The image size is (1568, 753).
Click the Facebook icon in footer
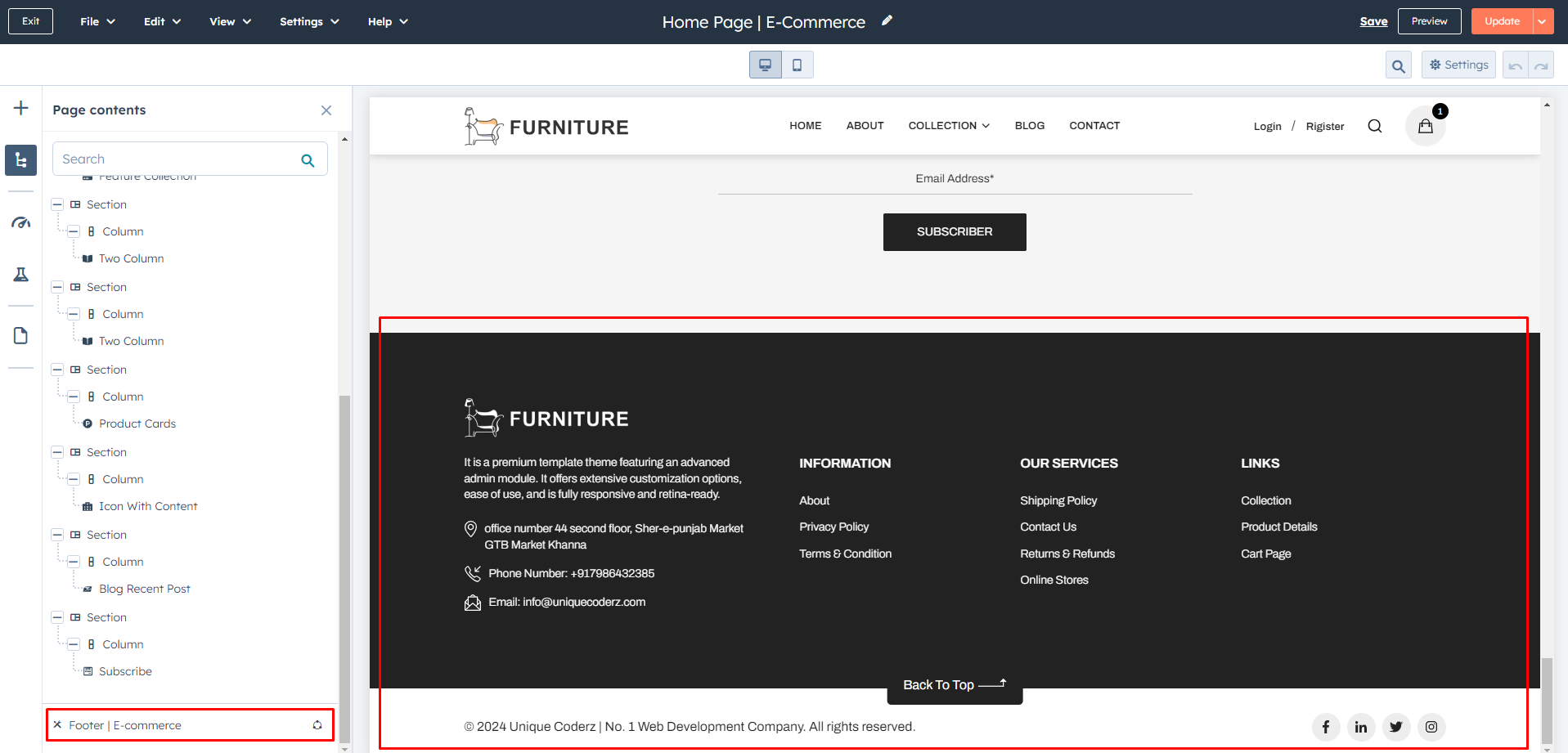[x=1325, y=727]
